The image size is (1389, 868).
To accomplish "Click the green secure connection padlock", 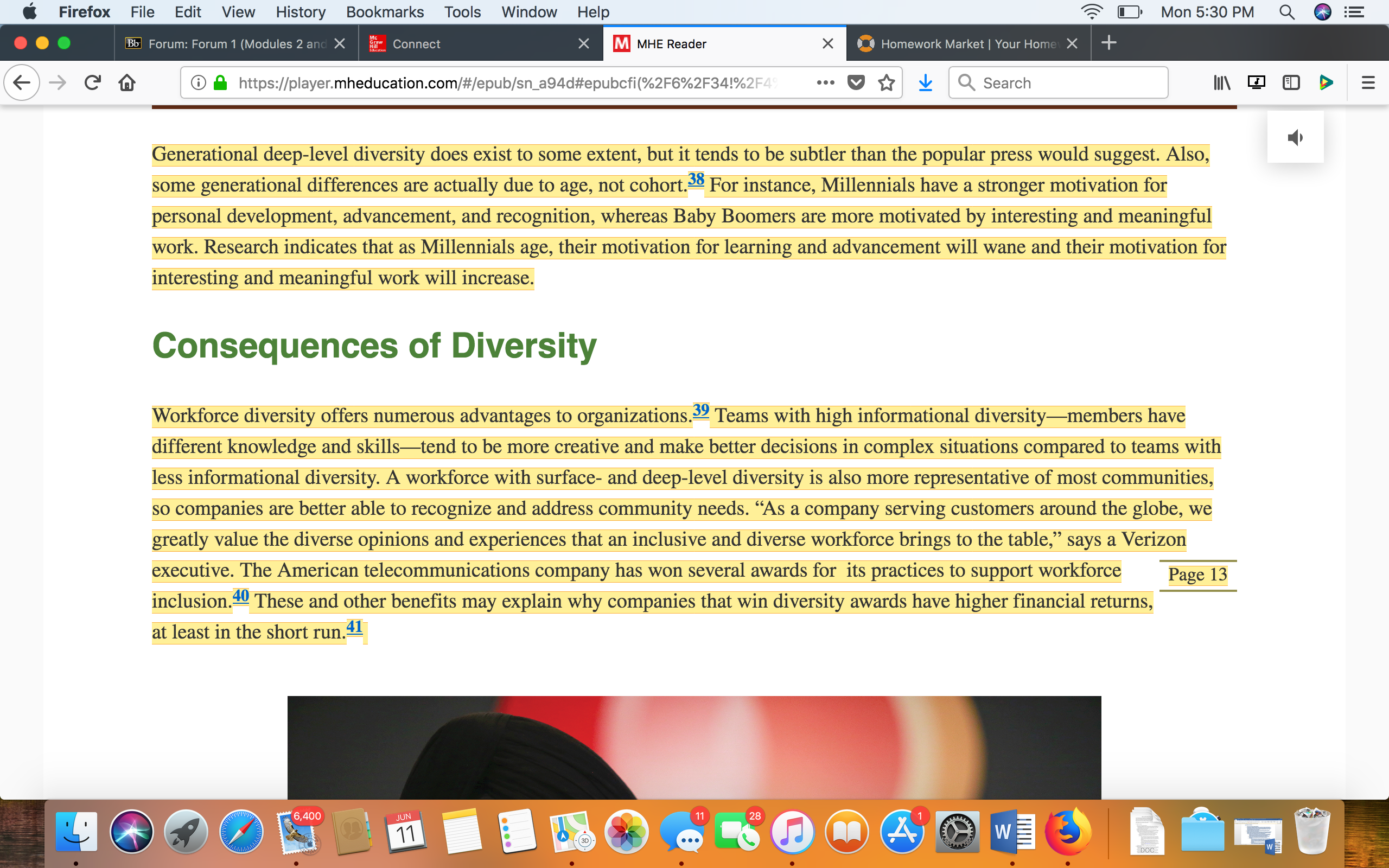I will pos(220,82).
